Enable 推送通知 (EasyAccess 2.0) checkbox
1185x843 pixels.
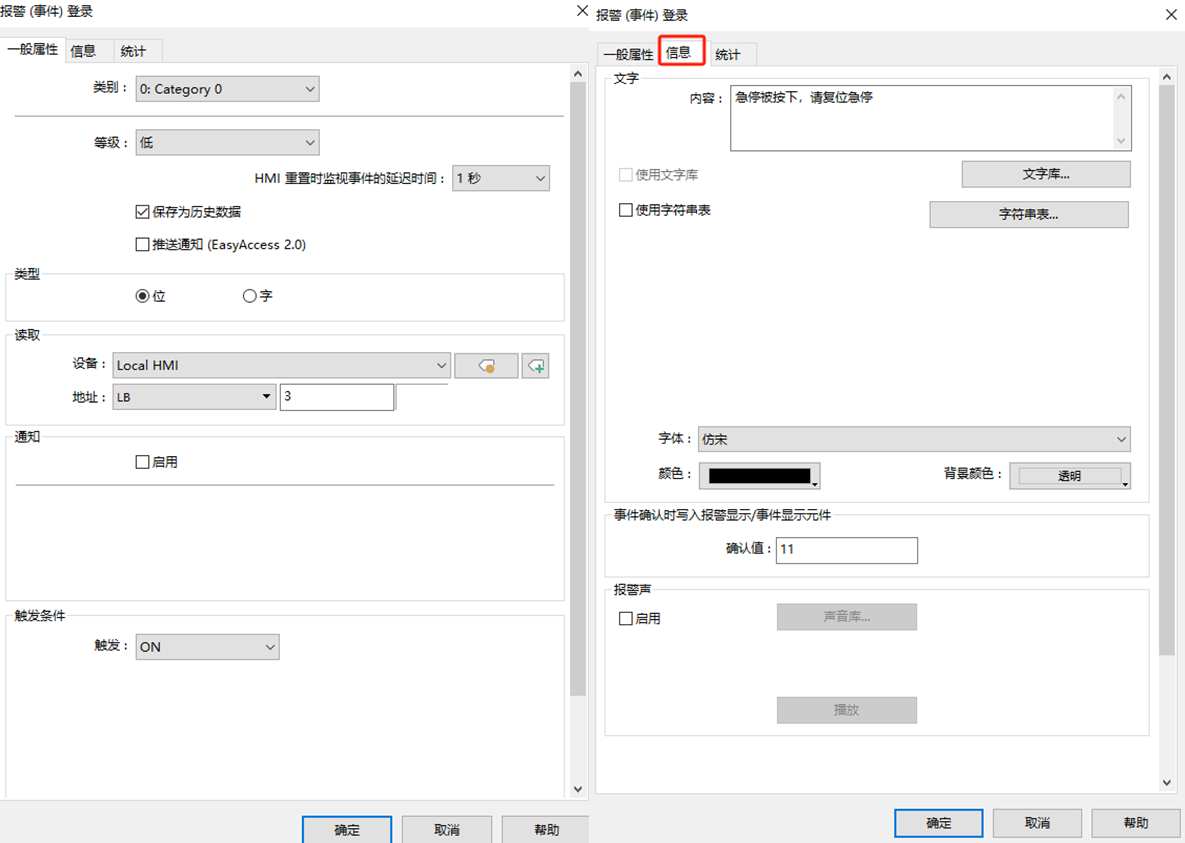[x=142, y=244]
